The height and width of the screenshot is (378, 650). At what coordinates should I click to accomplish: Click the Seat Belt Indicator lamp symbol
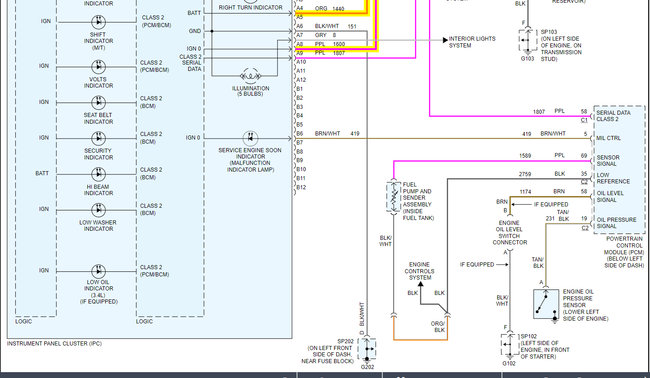(x=98, y=102)
